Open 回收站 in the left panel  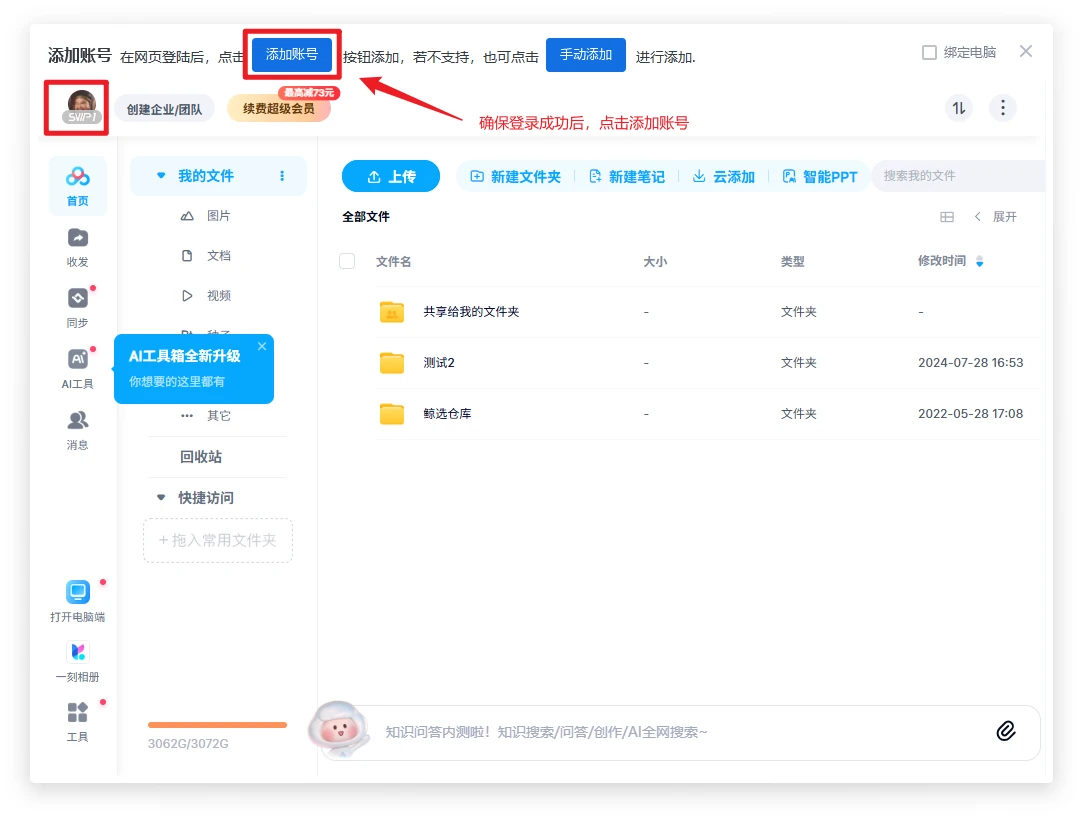[x=201, y=457]
